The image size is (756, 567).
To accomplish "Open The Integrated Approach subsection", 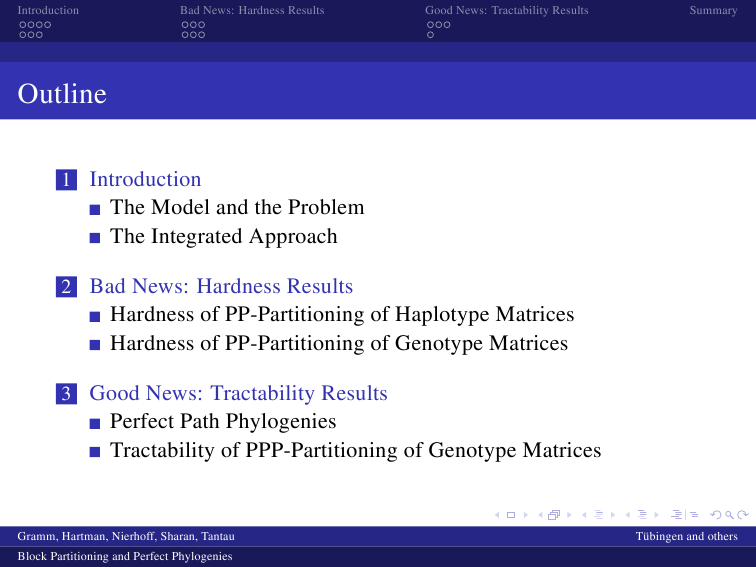I will (224, 236).
